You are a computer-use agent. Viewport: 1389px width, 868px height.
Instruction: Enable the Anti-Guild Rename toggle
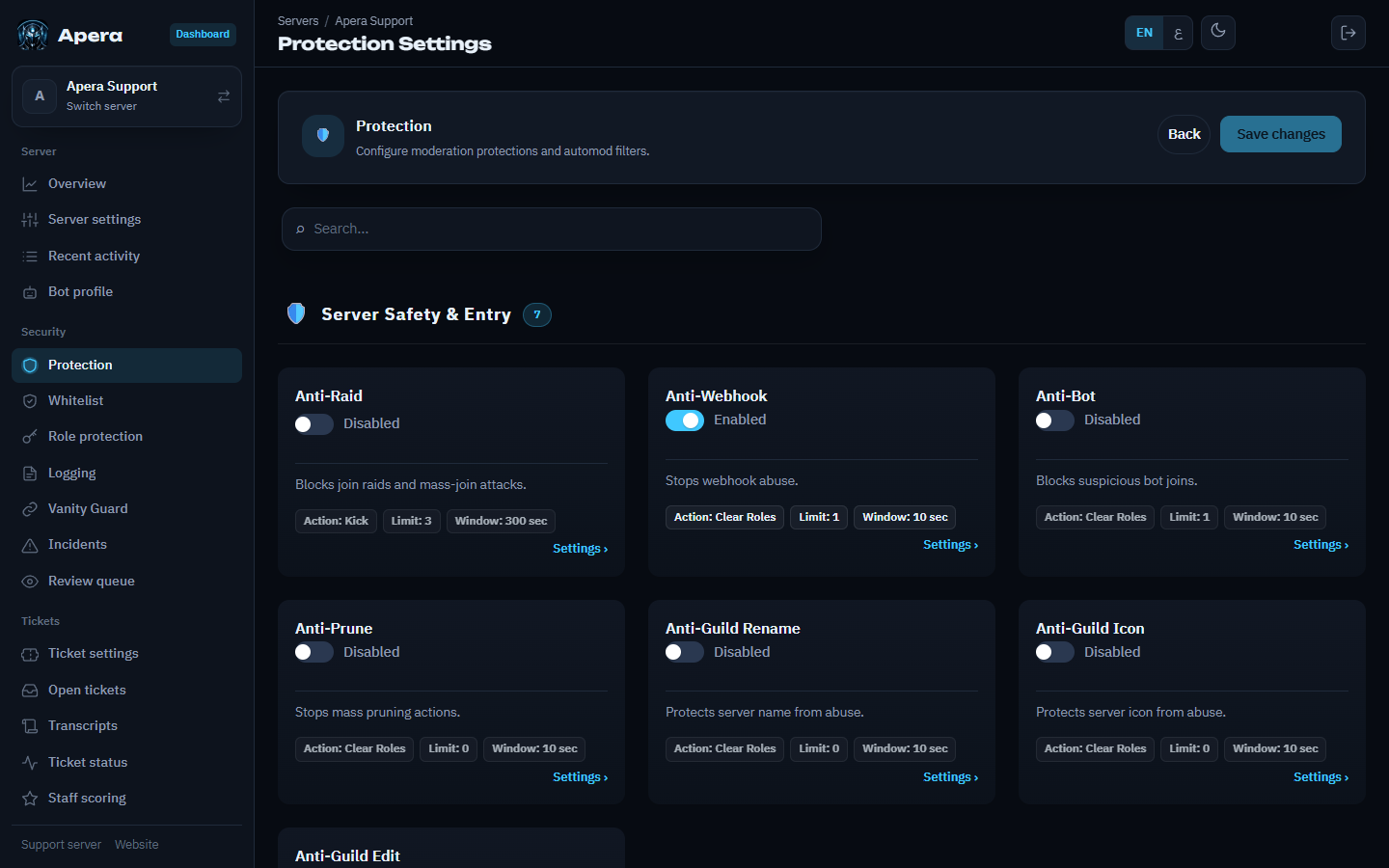(684, 653)
